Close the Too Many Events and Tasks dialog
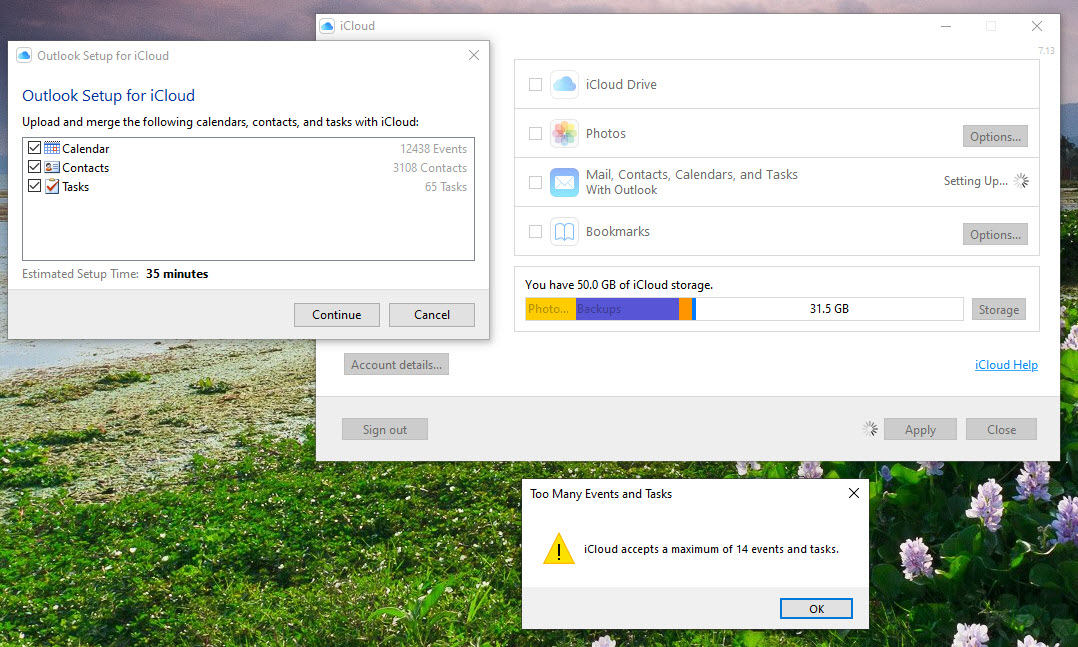The image size is (1078, 647). coord(854,493)
